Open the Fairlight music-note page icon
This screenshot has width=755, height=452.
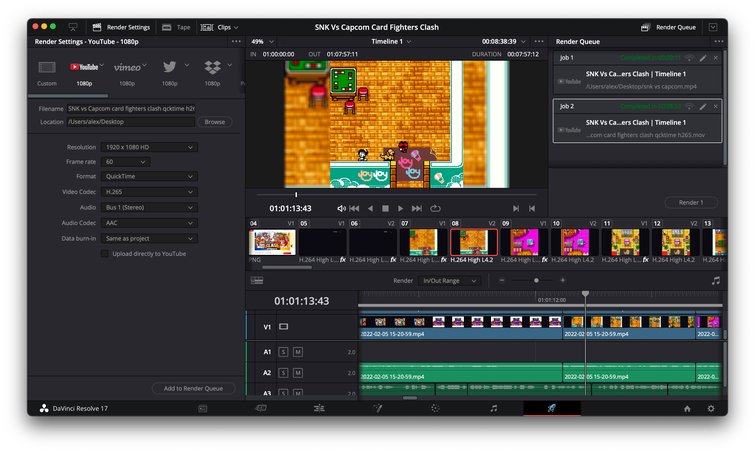click(x=494, y=408)
